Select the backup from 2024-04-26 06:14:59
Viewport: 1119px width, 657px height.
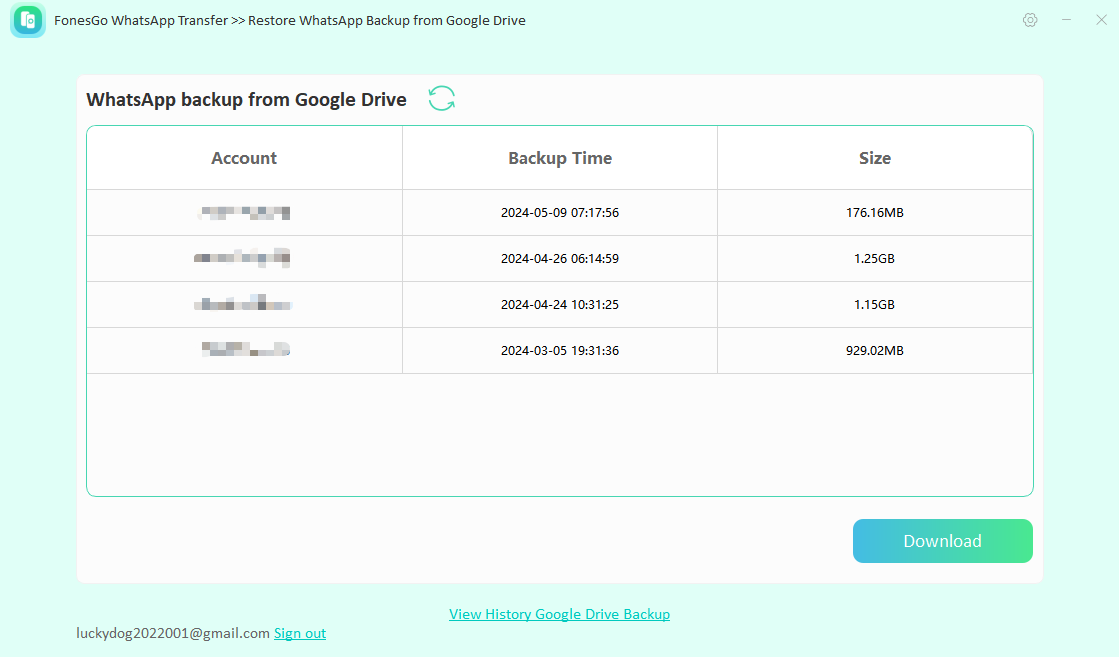(x=560, y=259)
